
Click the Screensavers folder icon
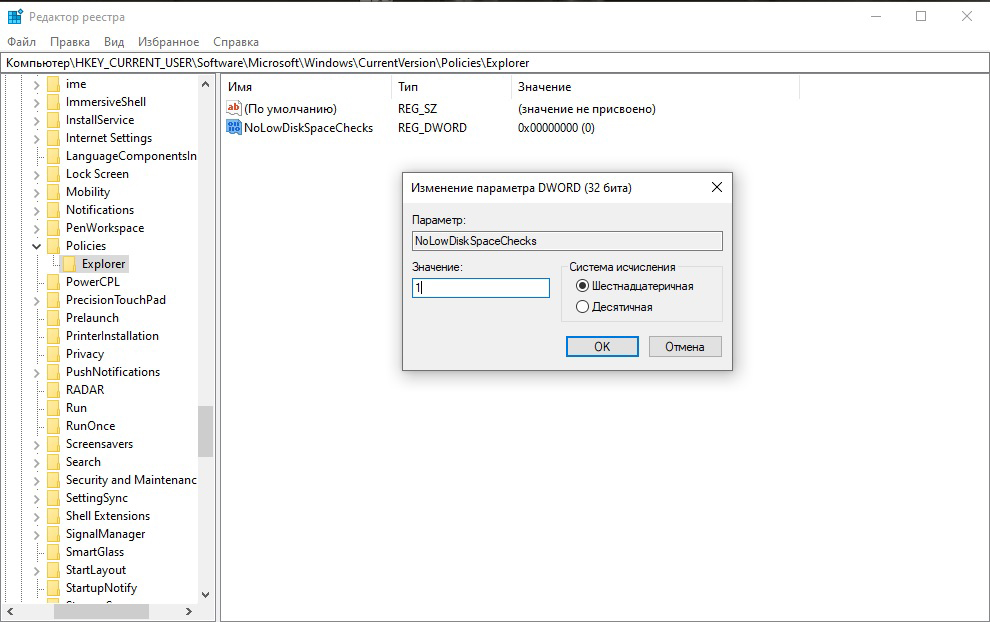54,444
